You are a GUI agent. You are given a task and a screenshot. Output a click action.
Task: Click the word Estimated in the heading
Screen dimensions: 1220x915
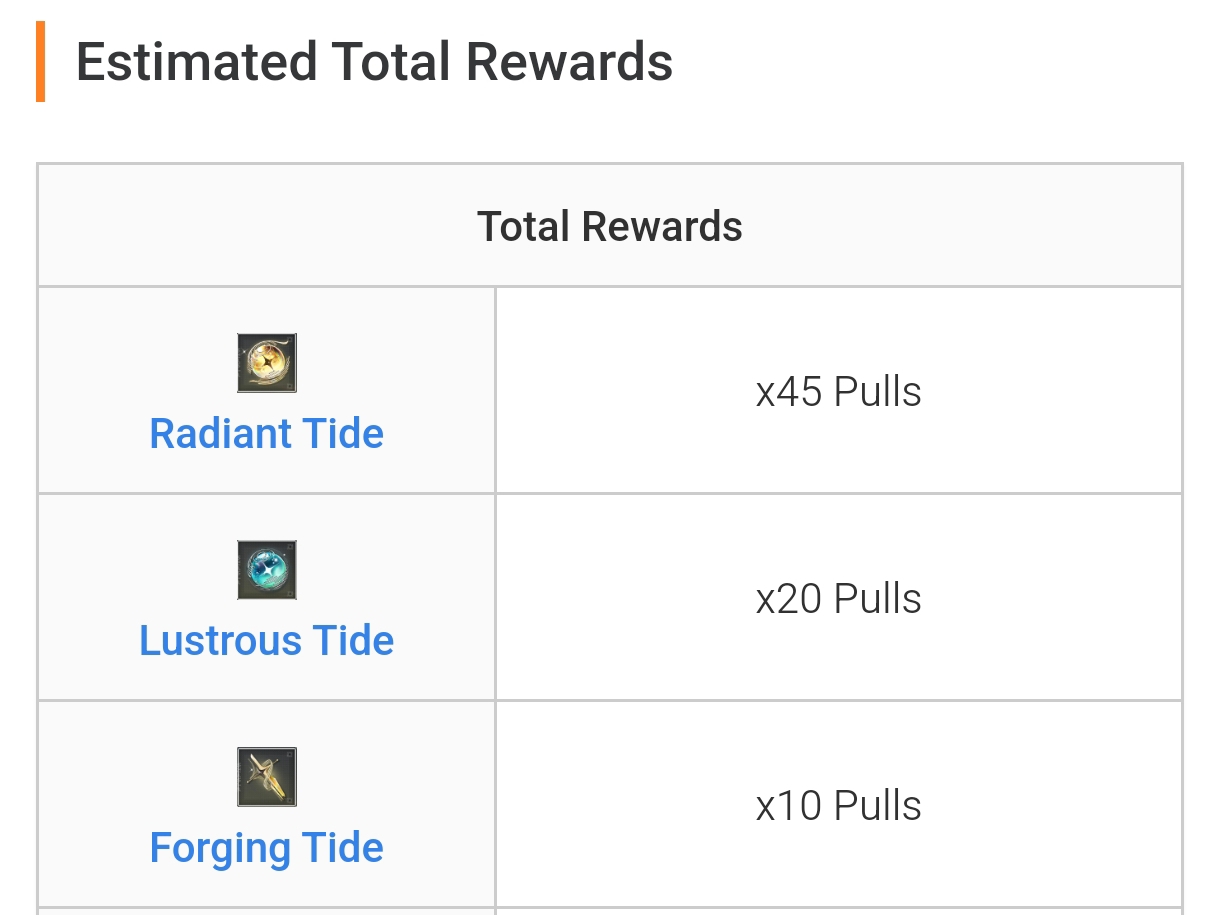(197, 62)
